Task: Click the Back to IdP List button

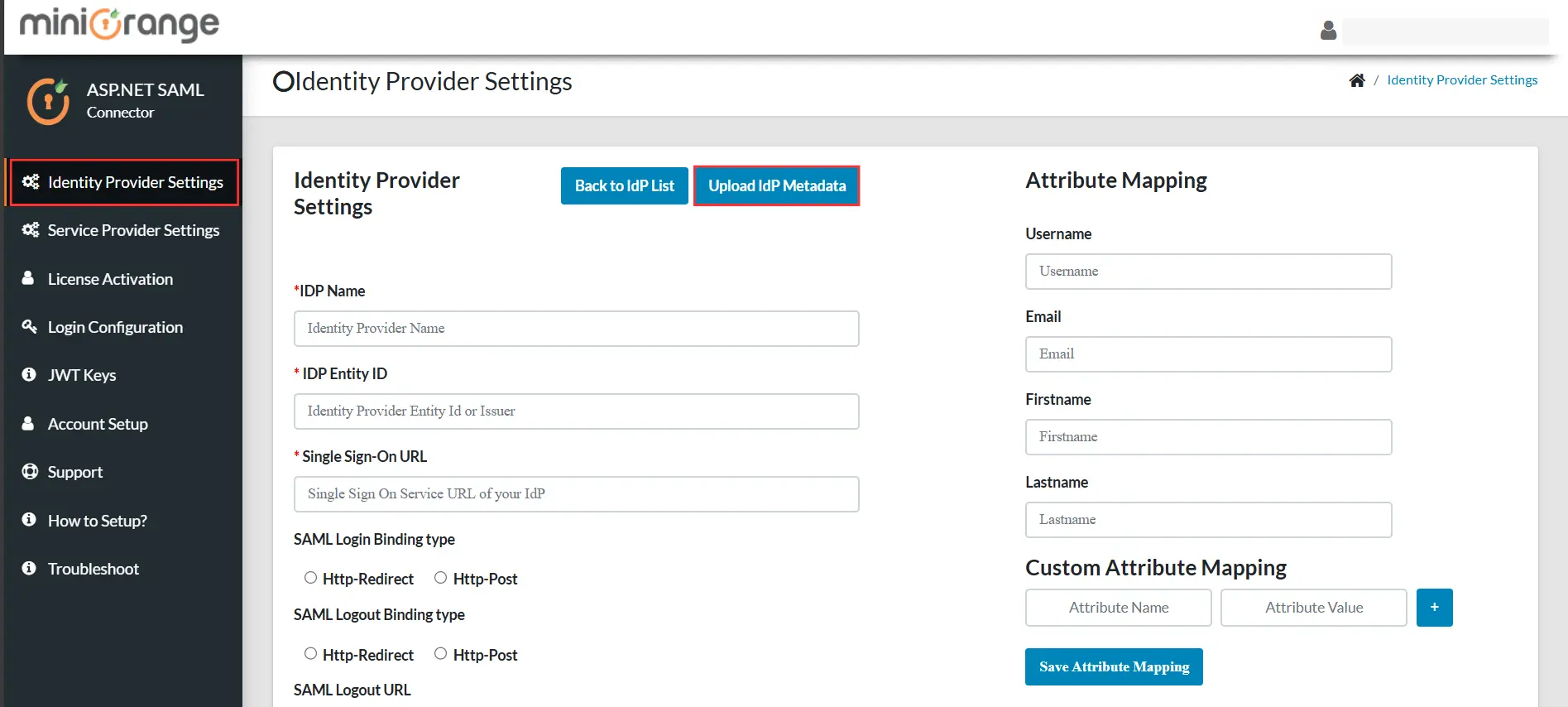Action: 625,186
